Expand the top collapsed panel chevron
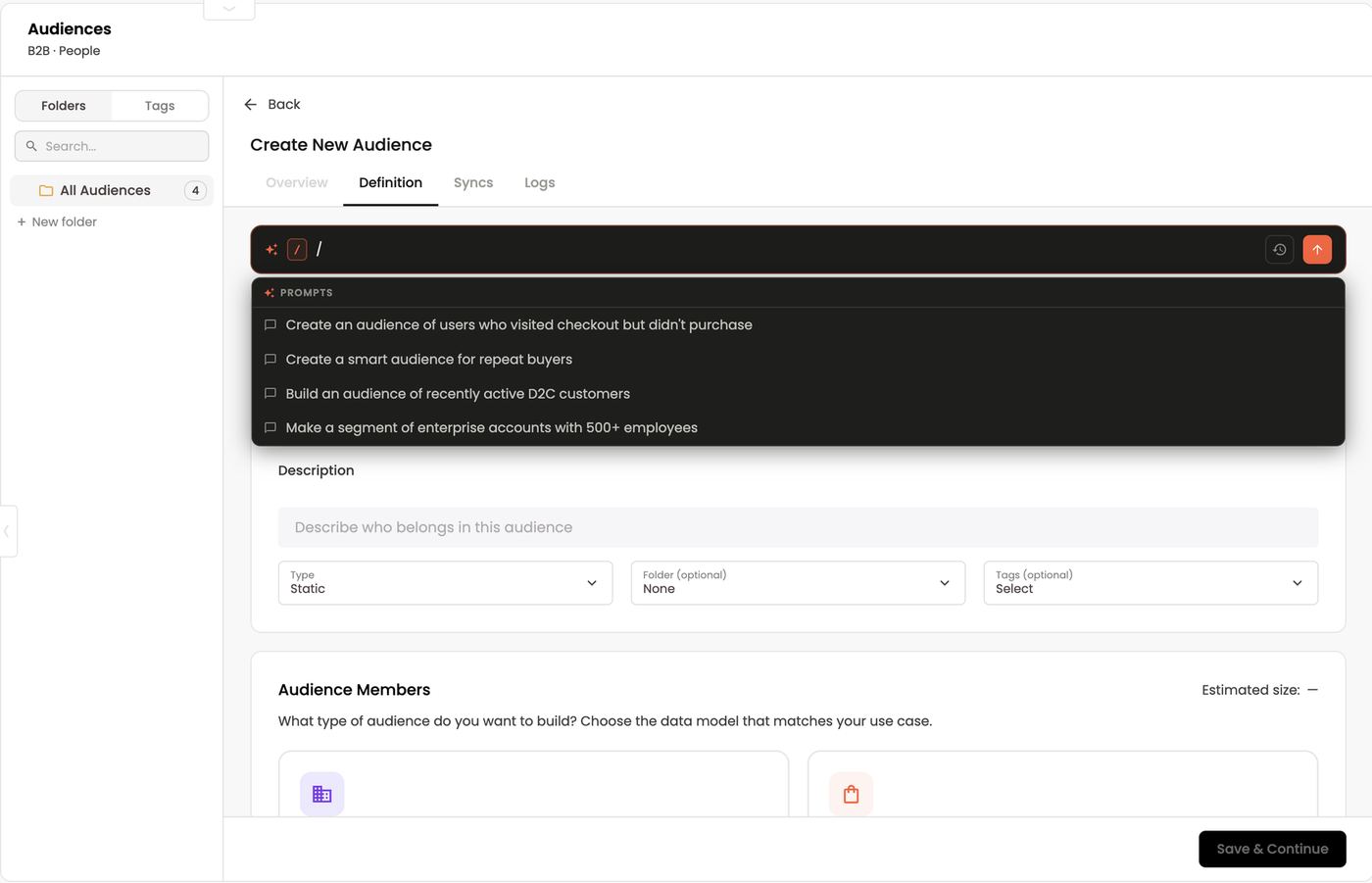 click(x=229, y=9)
